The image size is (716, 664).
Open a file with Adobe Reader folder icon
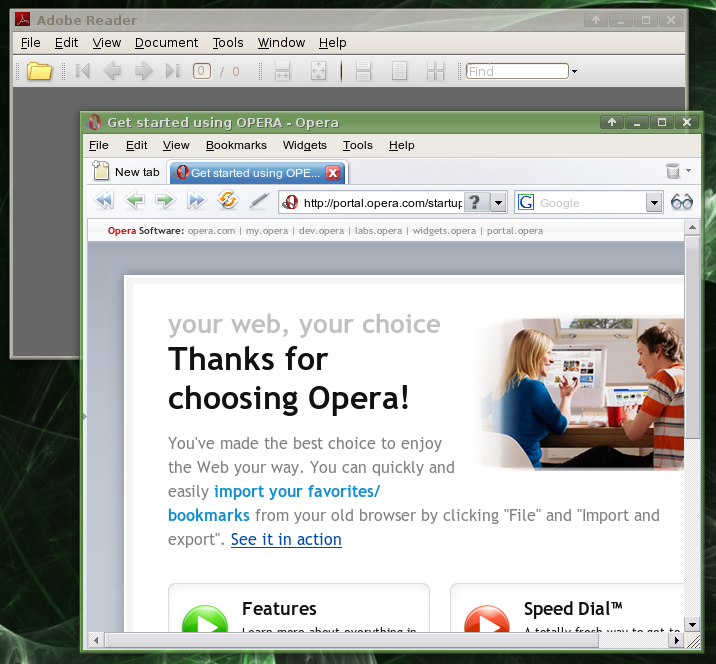[39, 71]
